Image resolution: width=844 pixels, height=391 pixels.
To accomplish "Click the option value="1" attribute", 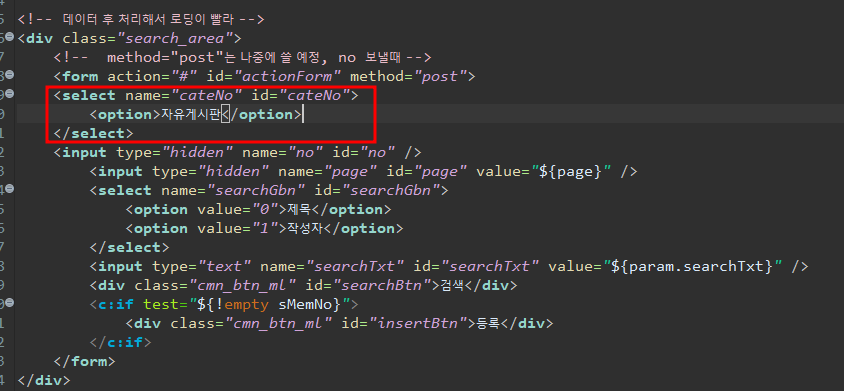I will (x=237, y=228).
